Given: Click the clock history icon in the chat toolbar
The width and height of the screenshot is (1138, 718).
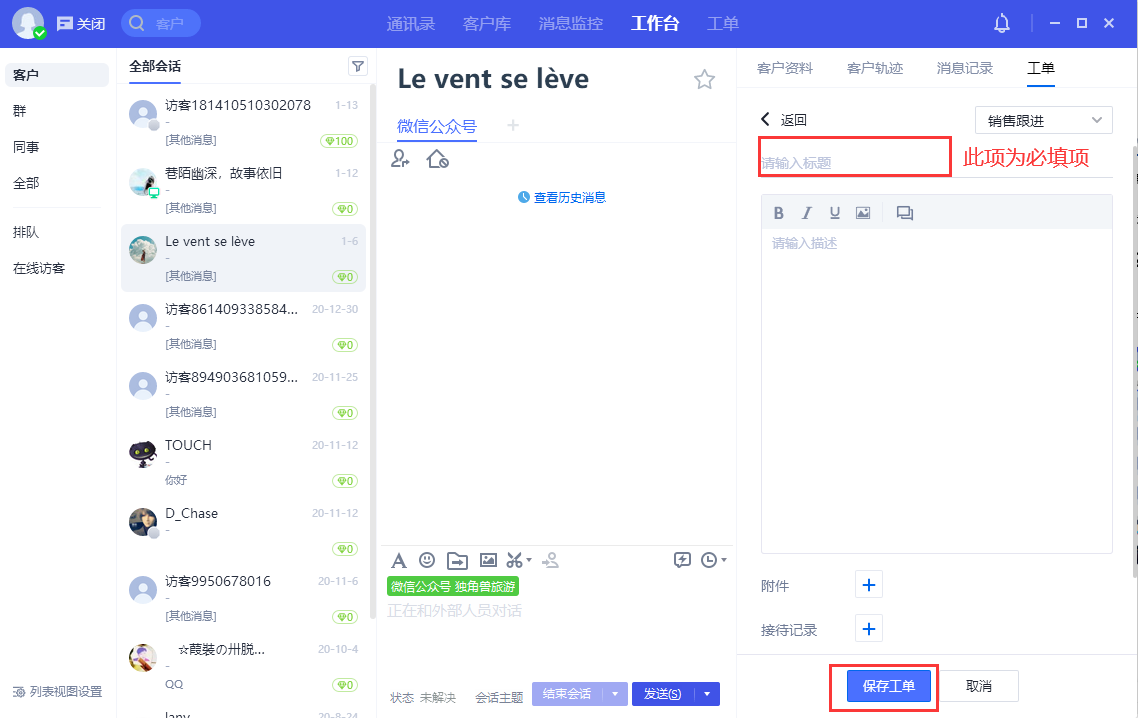Looking at the screenshot, I should pyautogui.click(x=709, y=560).
